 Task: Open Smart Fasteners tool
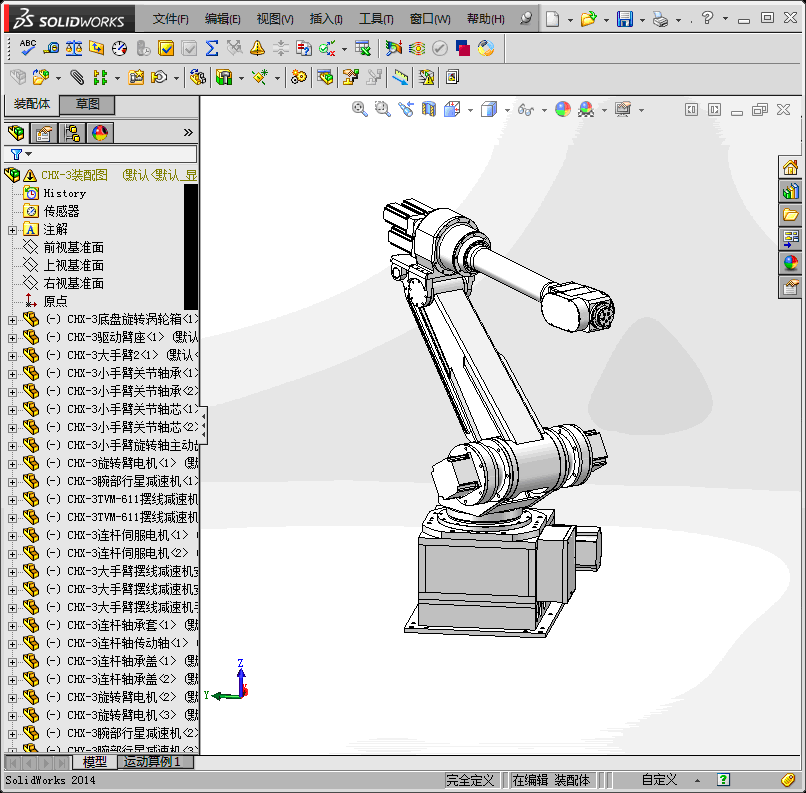(136, 78)
